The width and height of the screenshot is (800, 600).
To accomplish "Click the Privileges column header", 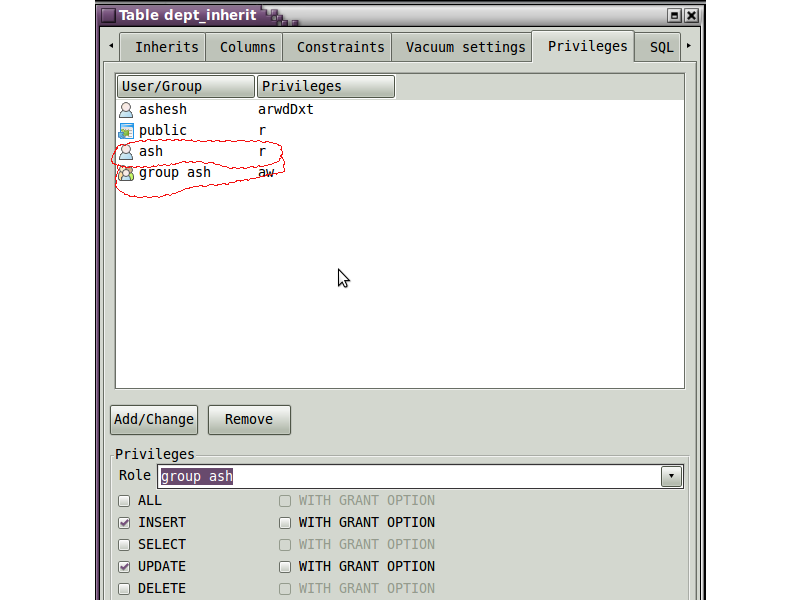I will coord(325,87).
